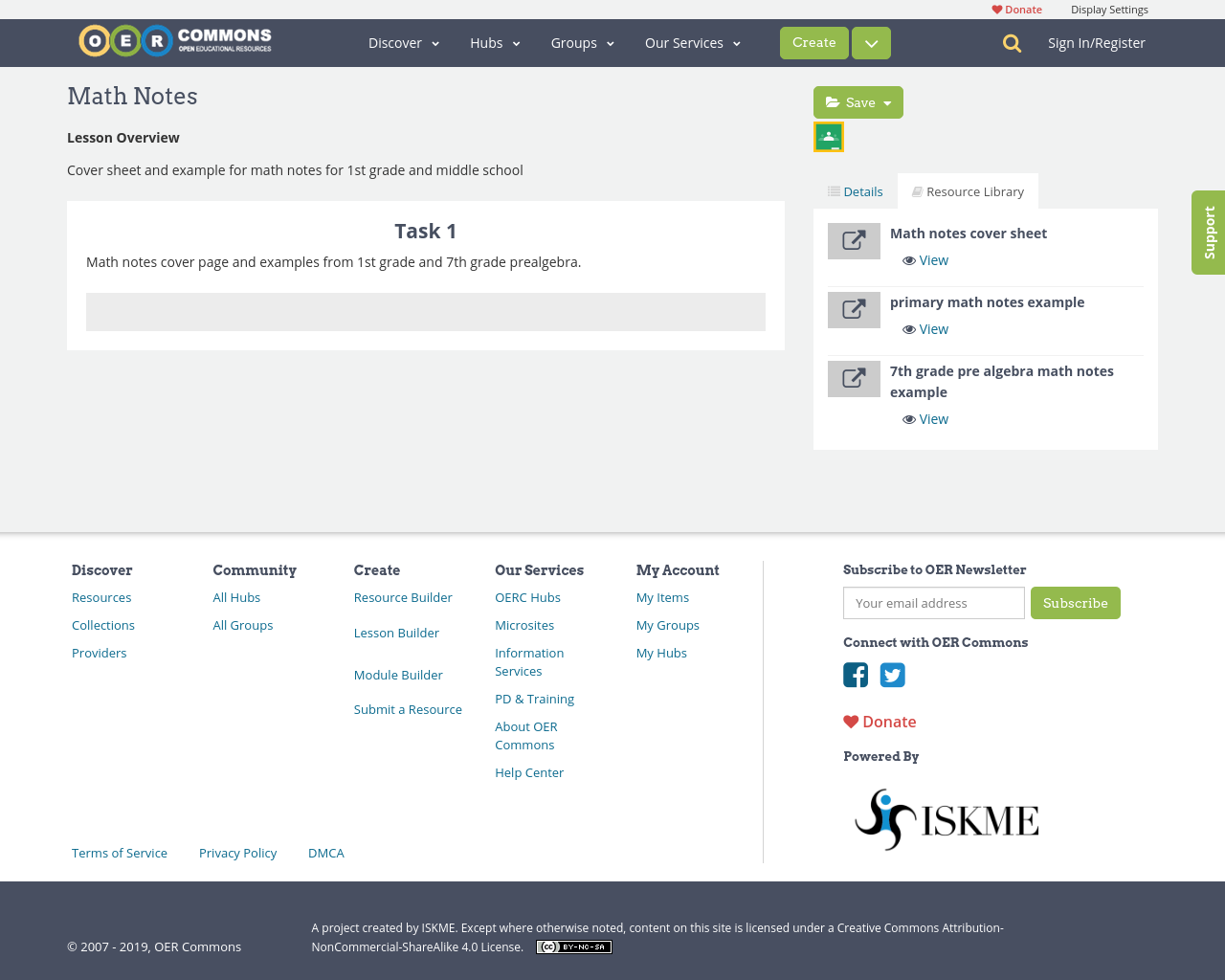1225x980 pixels.
Task: Visit OER Commons Twitter page
Action: pos(892,675)
